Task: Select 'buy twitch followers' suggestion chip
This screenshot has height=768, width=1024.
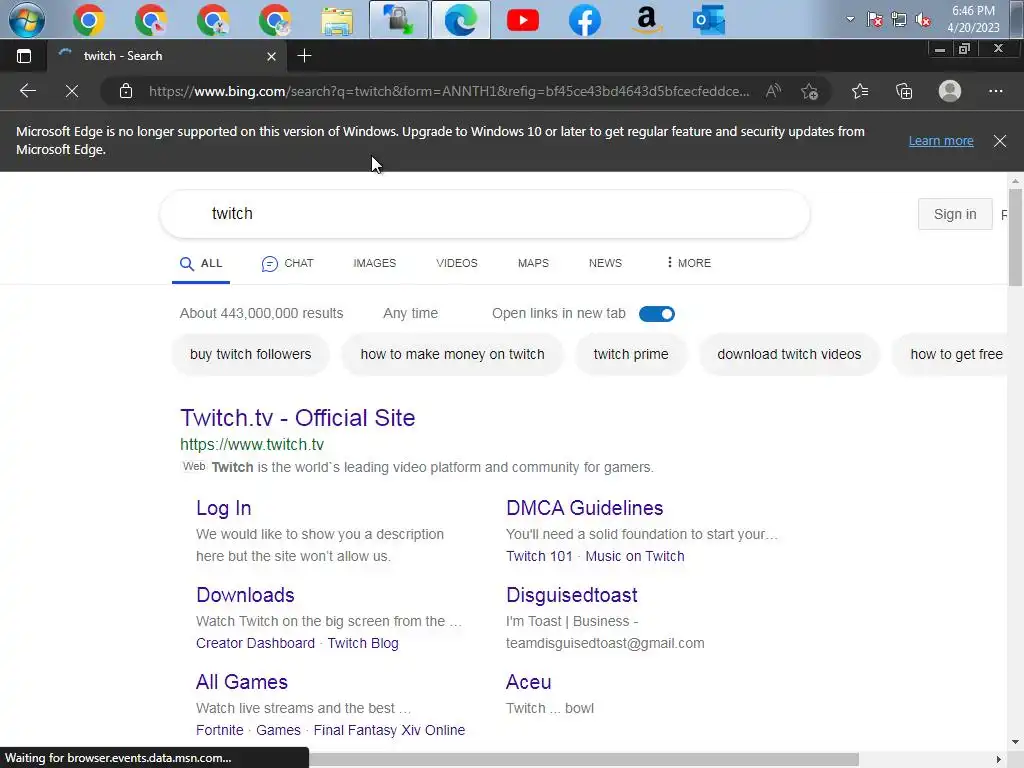Action: [251, 354]
